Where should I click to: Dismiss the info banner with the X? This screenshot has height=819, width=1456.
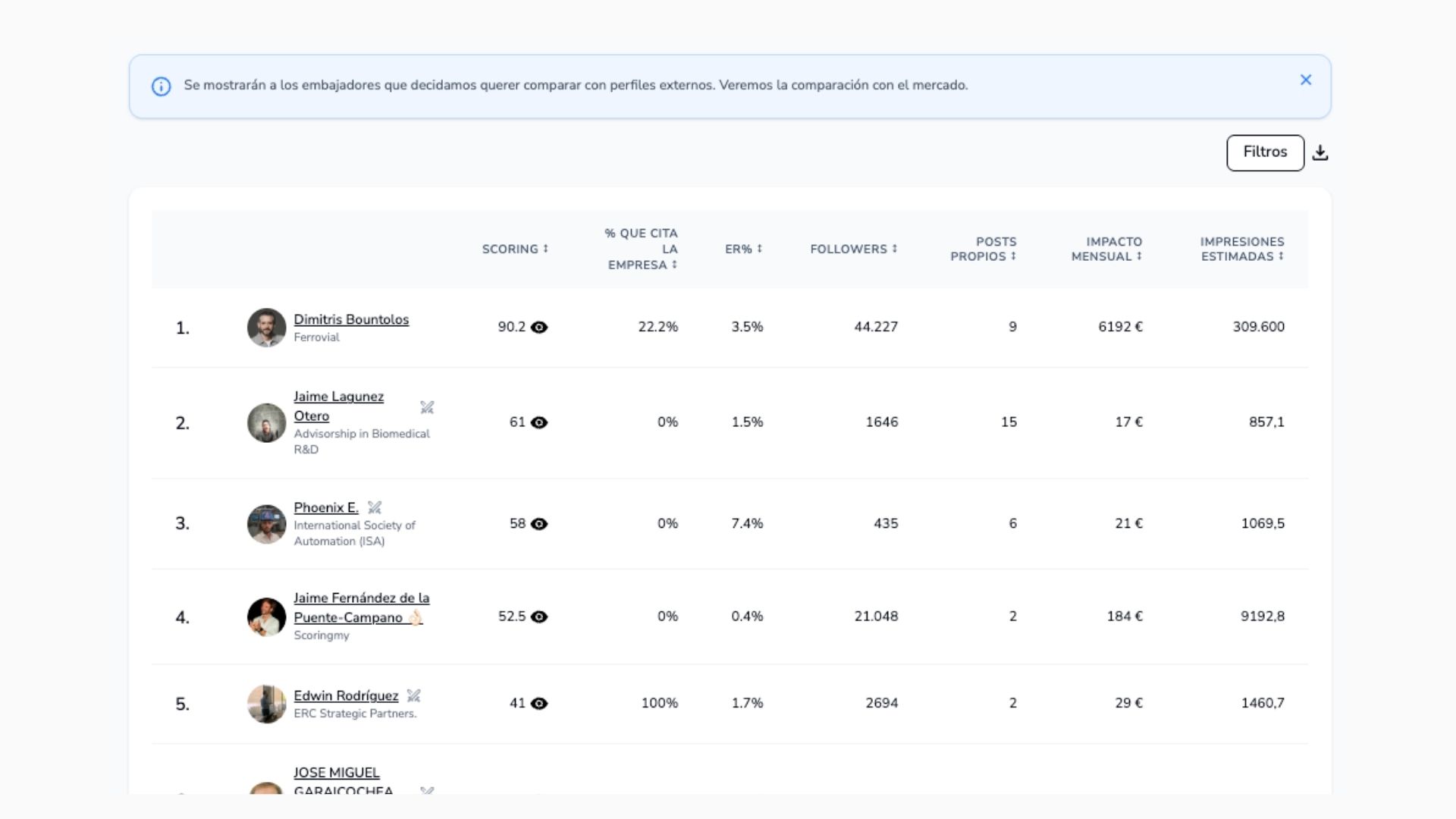[x=1305, y=80]
